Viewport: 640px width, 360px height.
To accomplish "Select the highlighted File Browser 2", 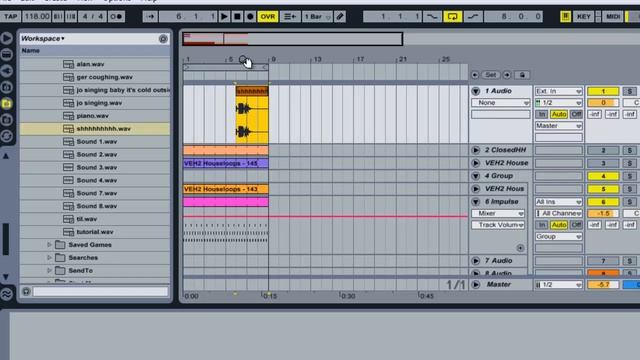I will (7, 103).
